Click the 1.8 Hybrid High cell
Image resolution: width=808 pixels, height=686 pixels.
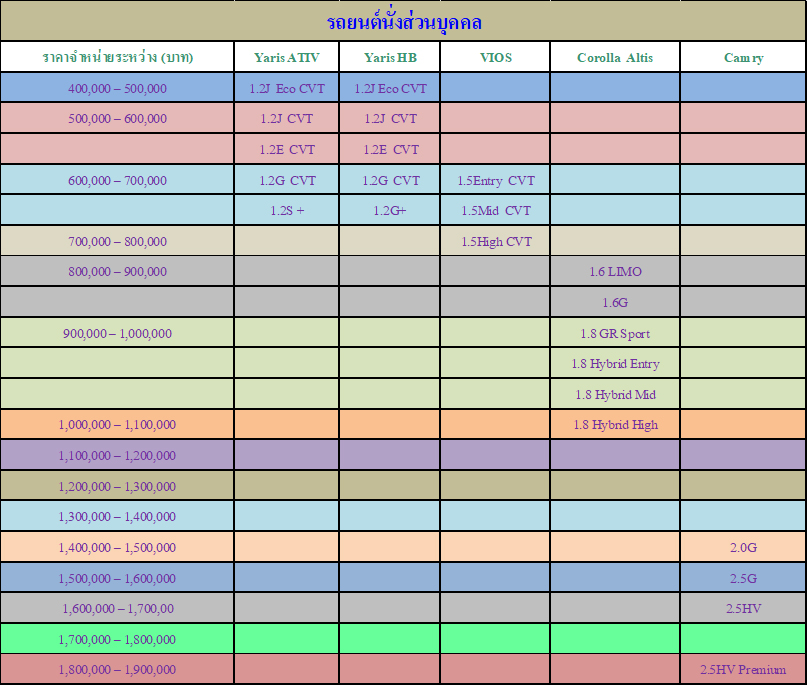click(615, 424)
